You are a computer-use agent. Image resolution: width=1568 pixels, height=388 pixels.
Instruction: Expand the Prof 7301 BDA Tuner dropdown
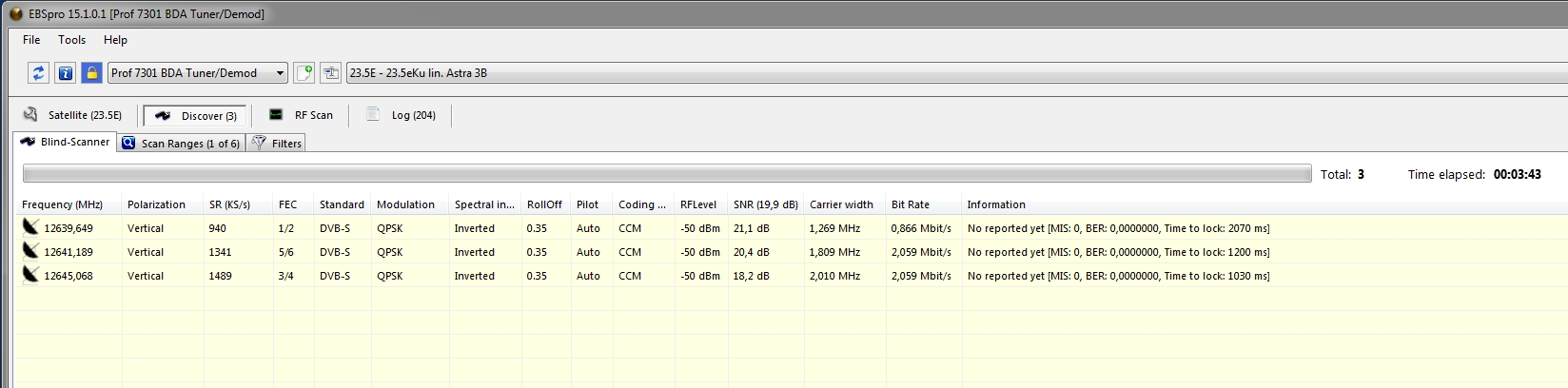(280, 73)
